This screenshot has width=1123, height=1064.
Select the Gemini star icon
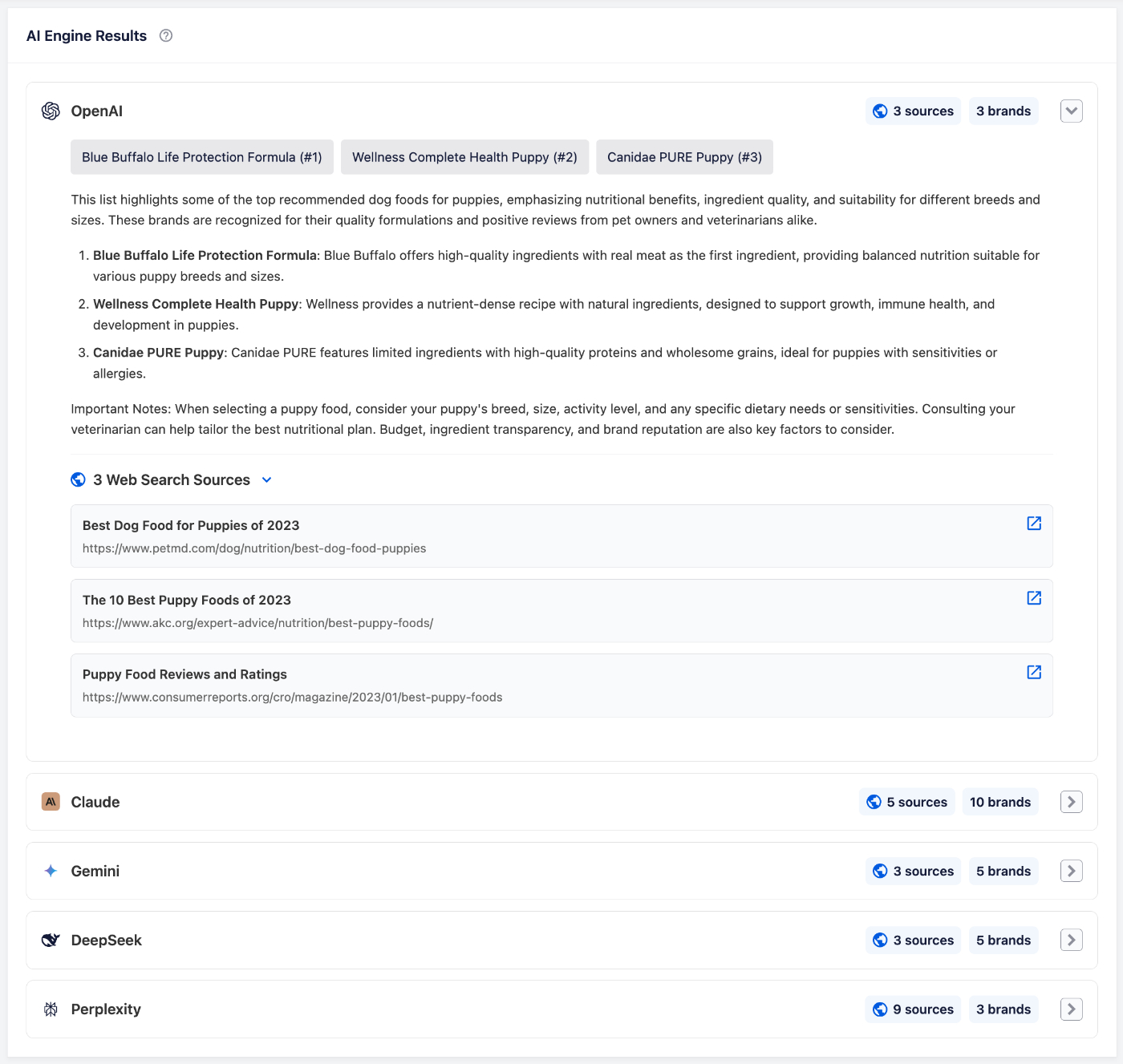click(x=50, y=871)
